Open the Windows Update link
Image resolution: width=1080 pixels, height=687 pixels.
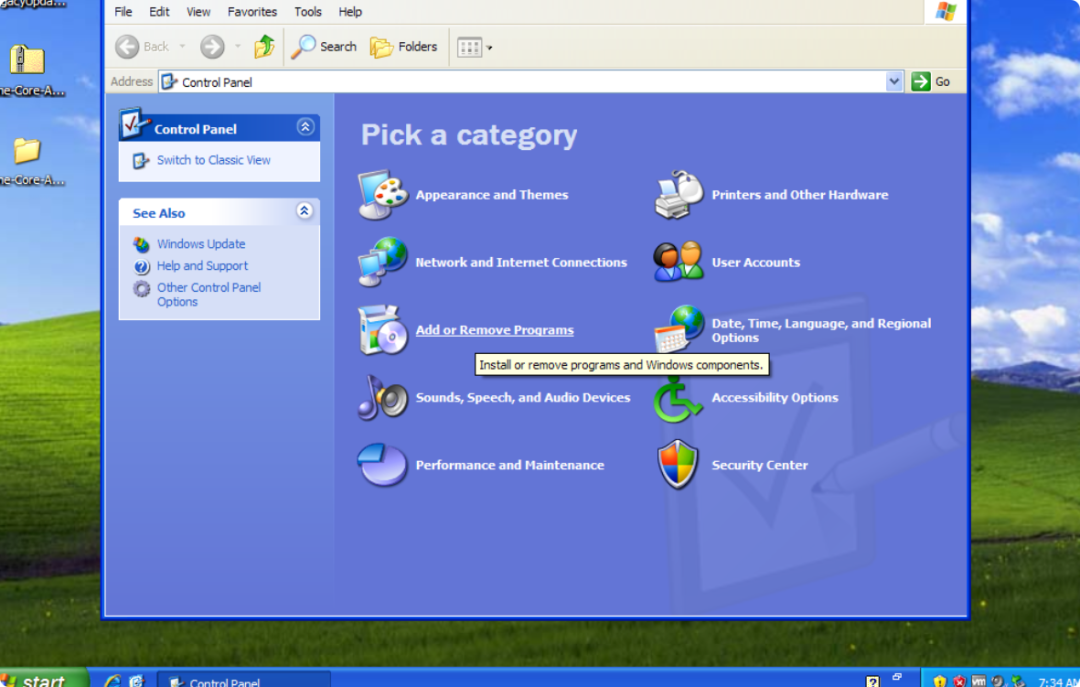[x=201, y=244]
